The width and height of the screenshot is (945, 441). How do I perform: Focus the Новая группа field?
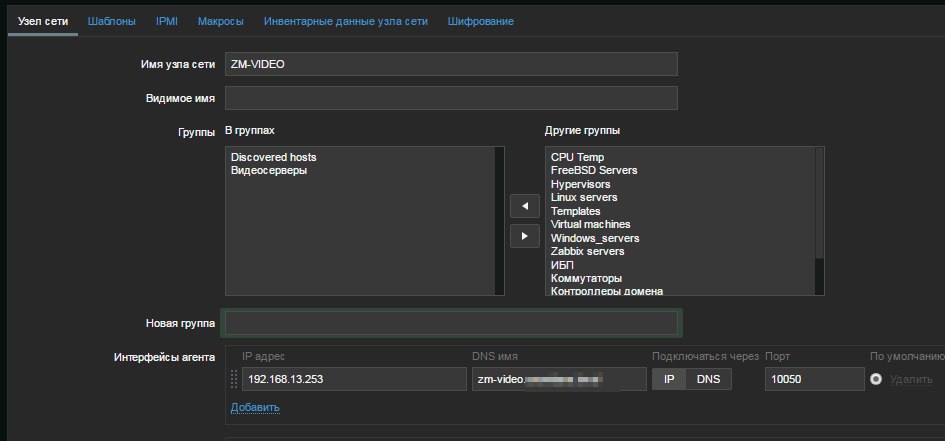click(451, 323)
